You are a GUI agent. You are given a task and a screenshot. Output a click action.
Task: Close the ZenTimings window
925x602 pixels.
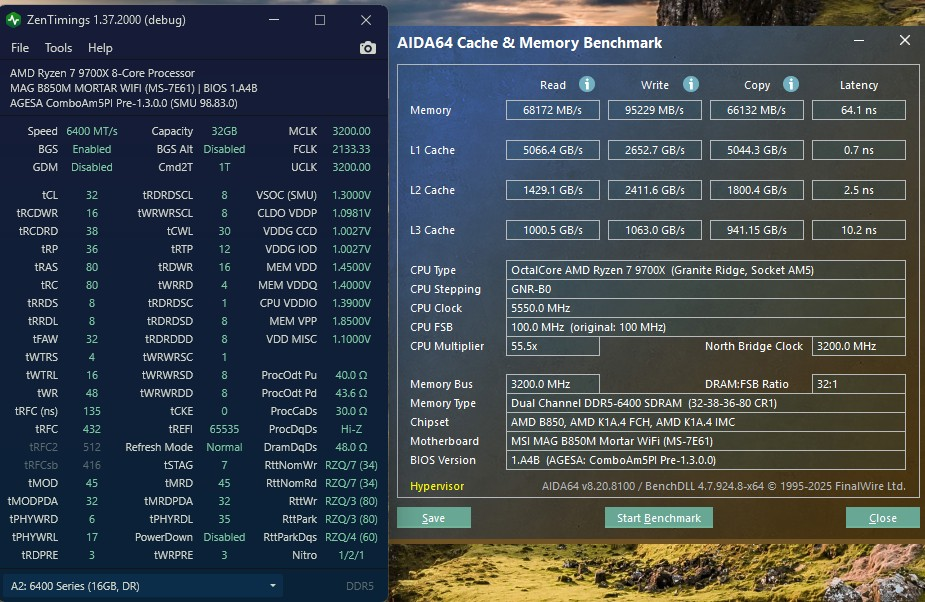[x=366, y=20]
